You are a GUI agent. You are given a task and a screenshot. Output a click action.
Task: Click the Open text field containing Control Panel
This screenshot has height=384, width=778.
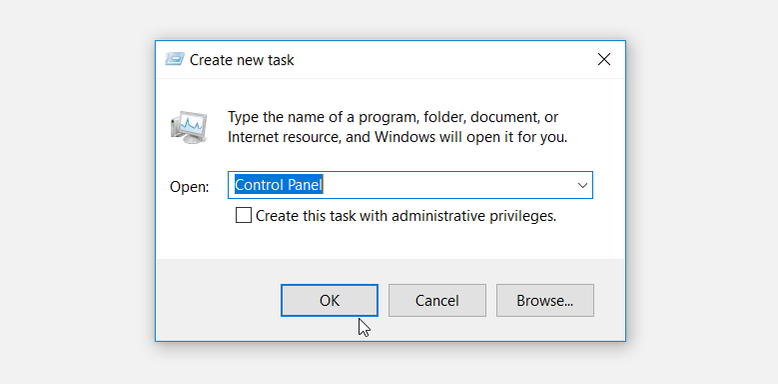410,185
